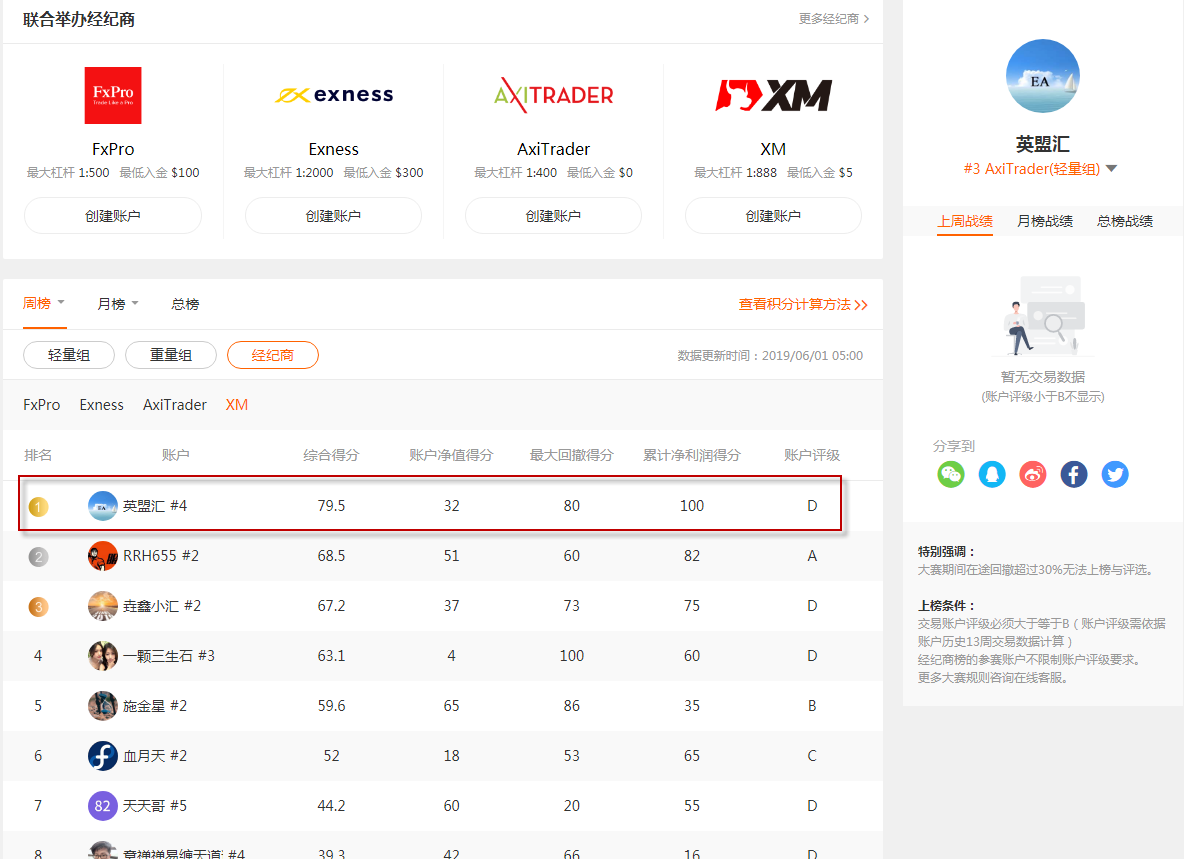Screen dimensions: 1184x859
Task: Switch to 上周战绩 tab
Action: click(965, 221)
